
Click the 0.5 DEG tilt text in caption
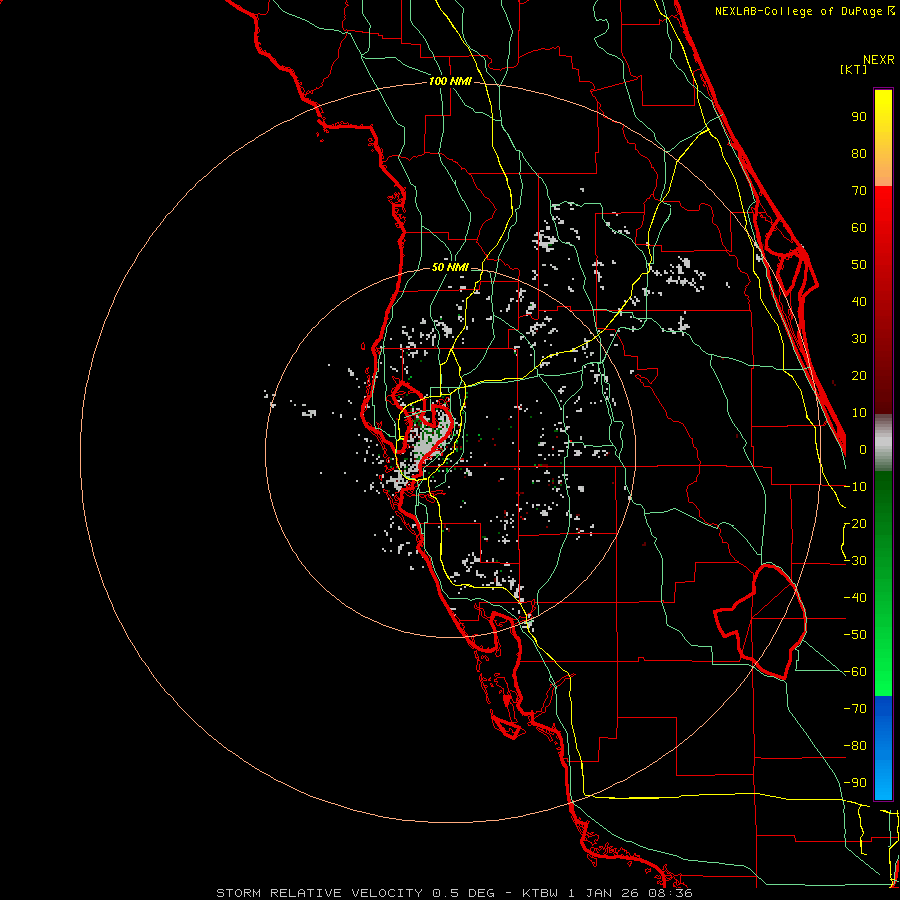[x=463, y=893]
